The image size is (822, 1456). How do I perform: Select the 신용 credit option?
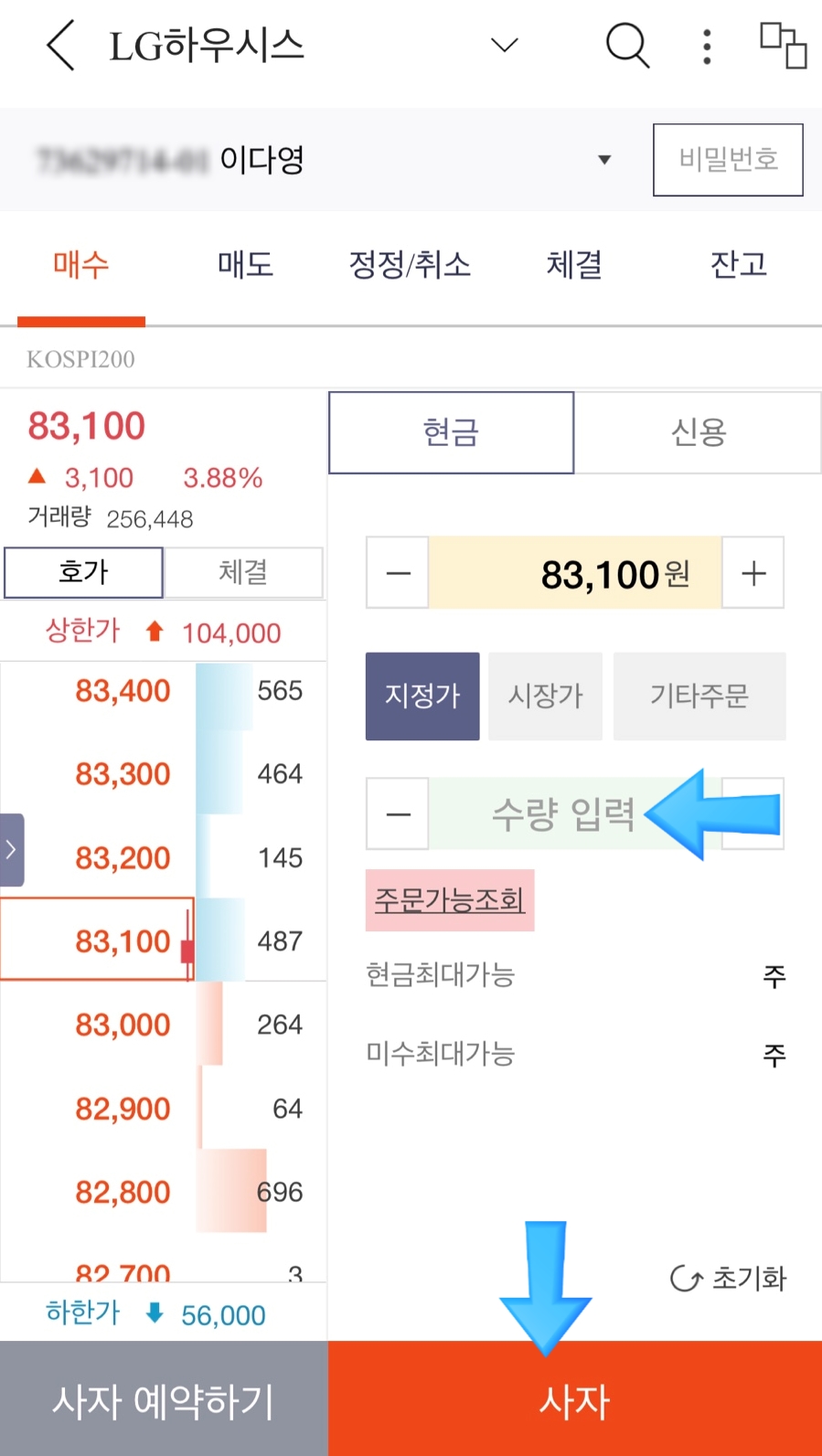pyautogui.click(x=699, y=432)
